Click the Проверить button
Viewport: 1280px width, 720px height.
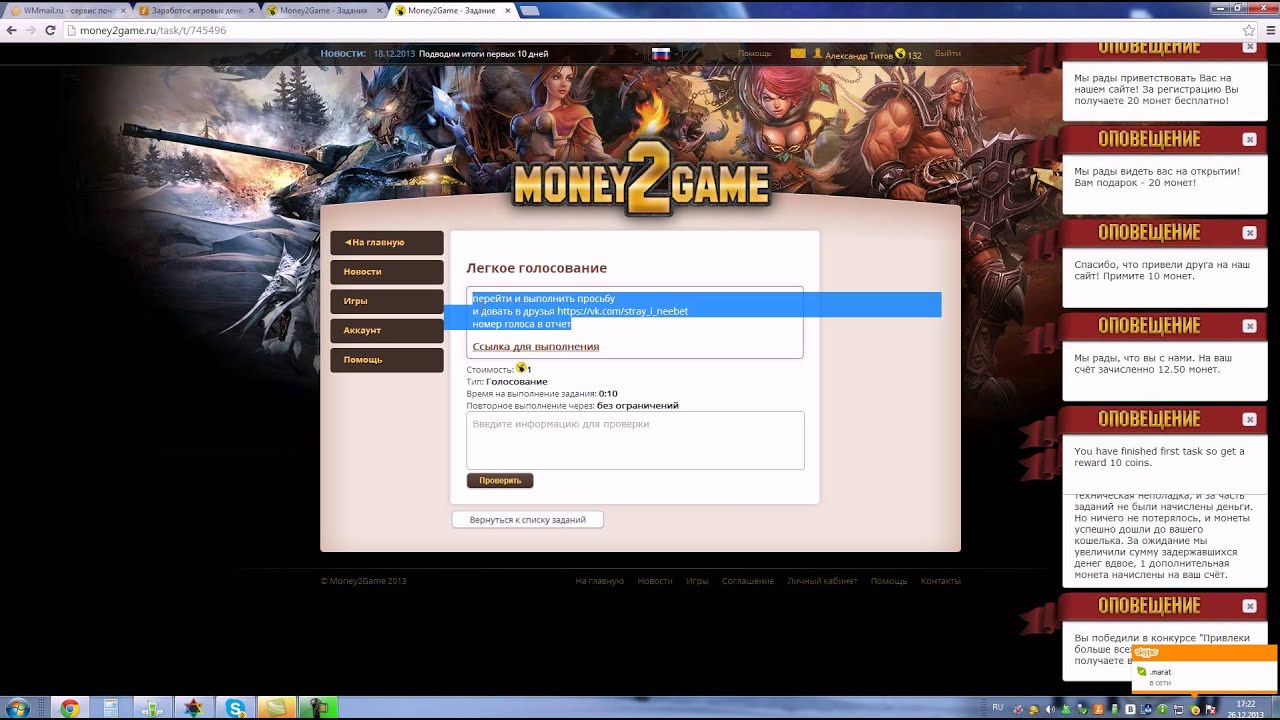(500, 481)
